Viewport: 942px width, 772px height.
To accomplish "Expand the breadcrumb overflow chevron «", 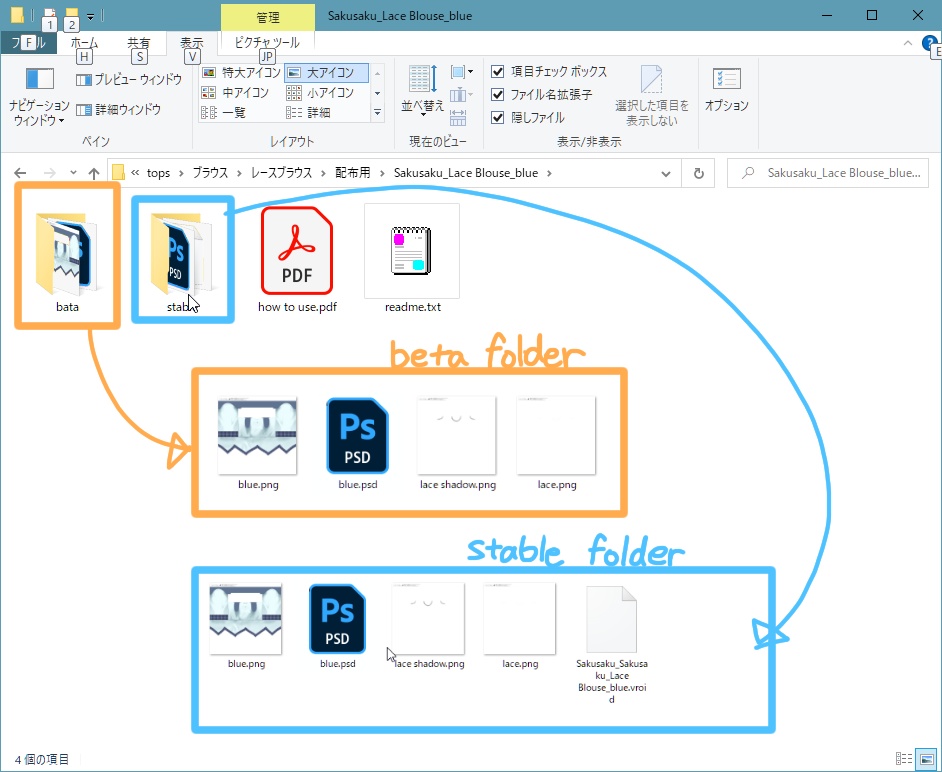I will click(135, 173).
